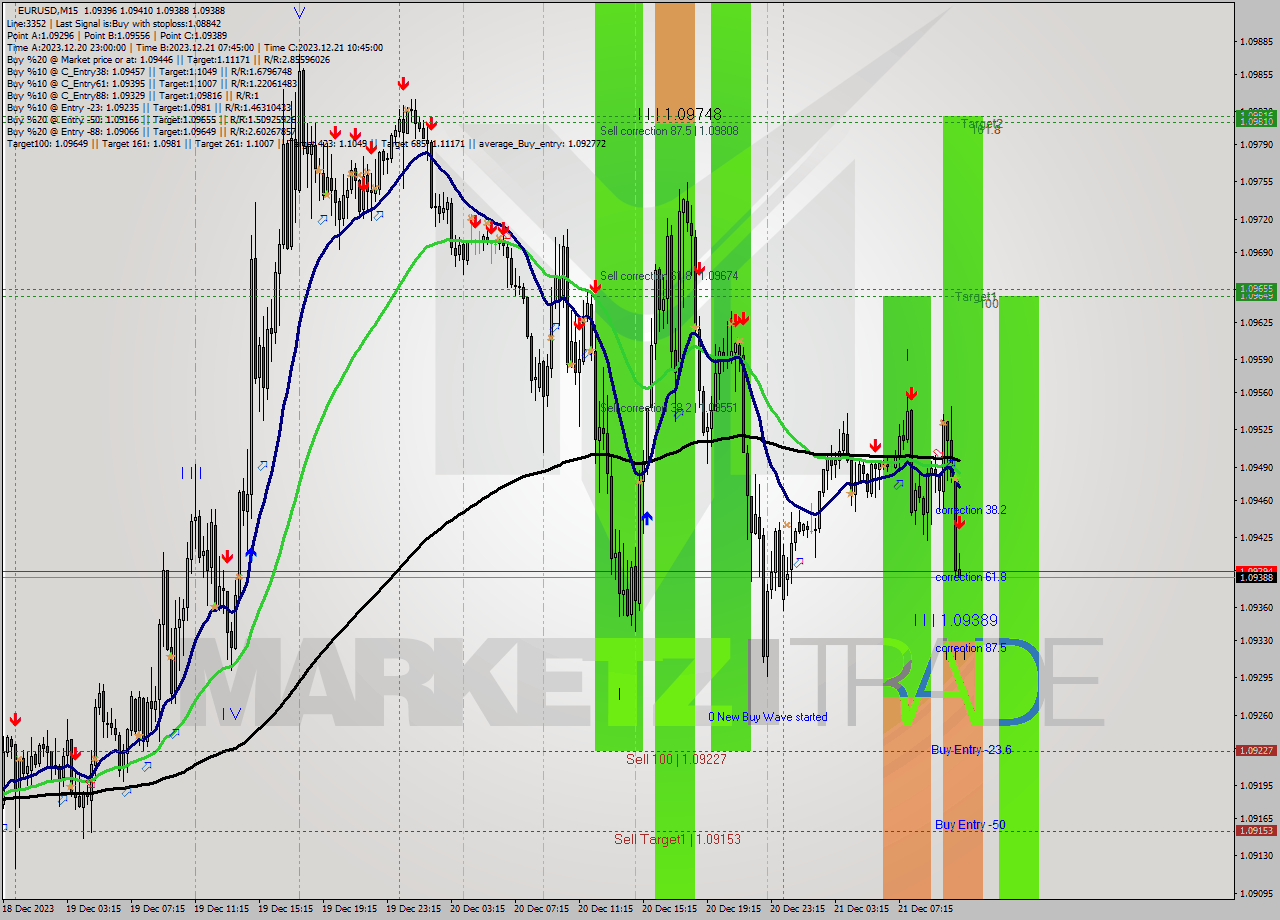
Task: Click 'Buy %20 @ Entry -88' line
Action: click(151, 131)
